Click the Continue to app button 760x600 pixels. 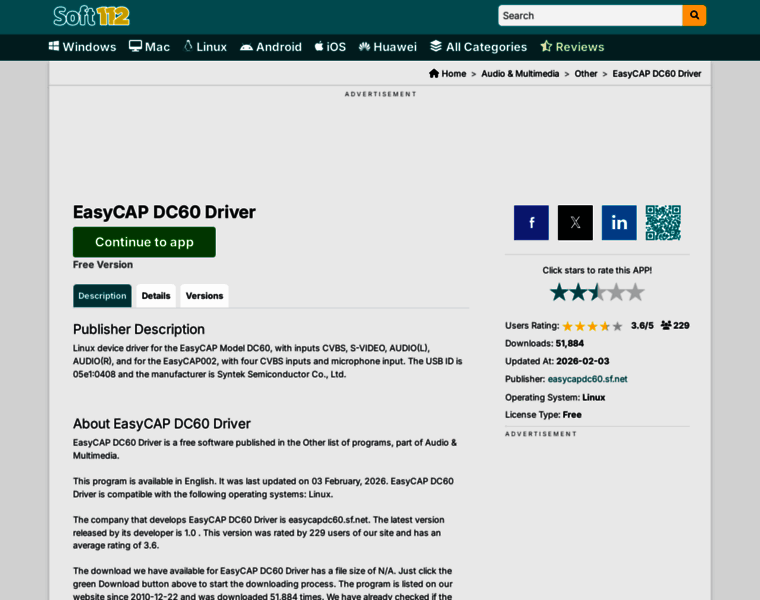tap(144, 242)
